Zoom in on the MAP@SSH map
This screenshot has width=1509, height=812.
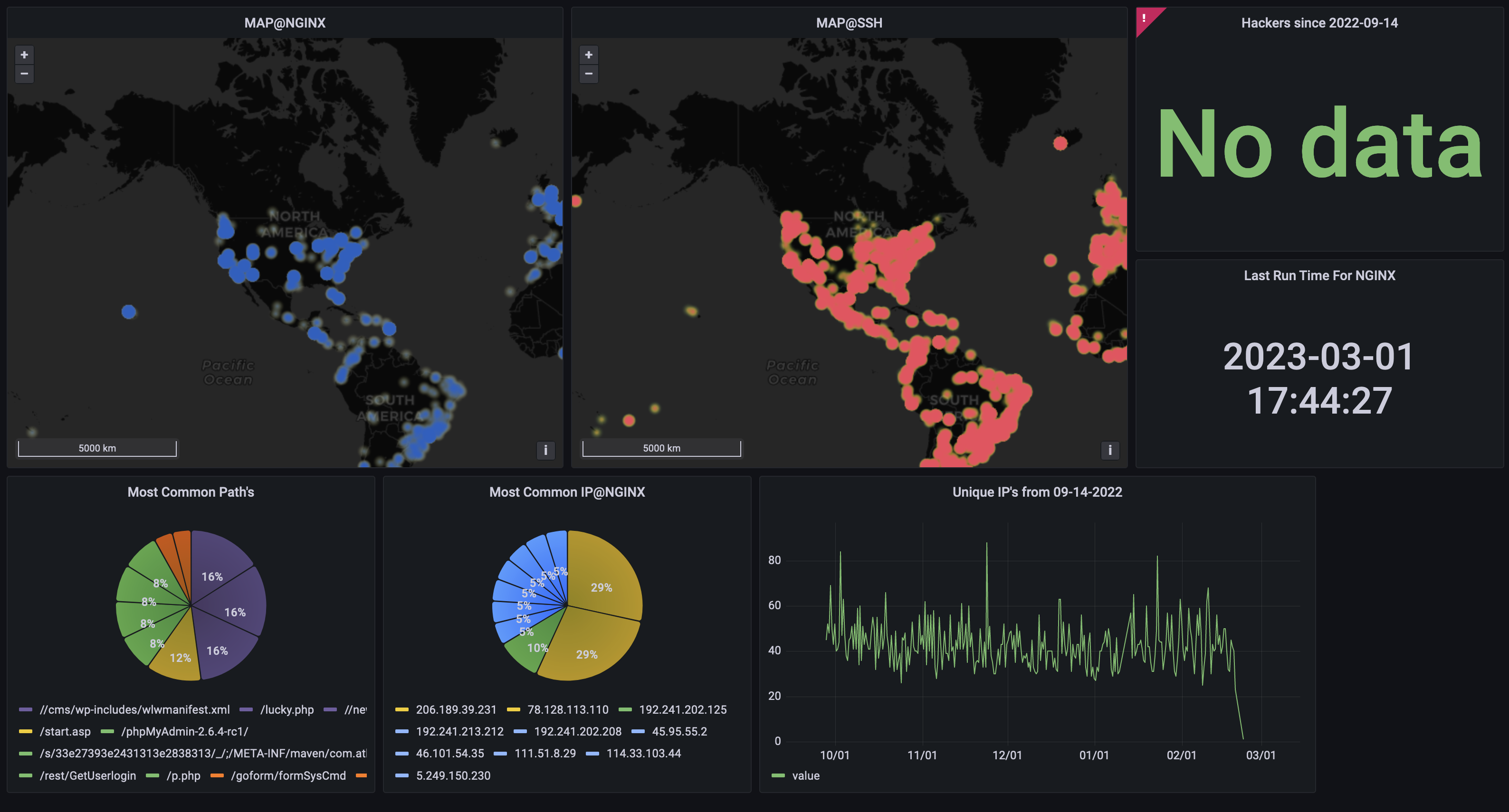pyautogui.click(x=589, y=55)
